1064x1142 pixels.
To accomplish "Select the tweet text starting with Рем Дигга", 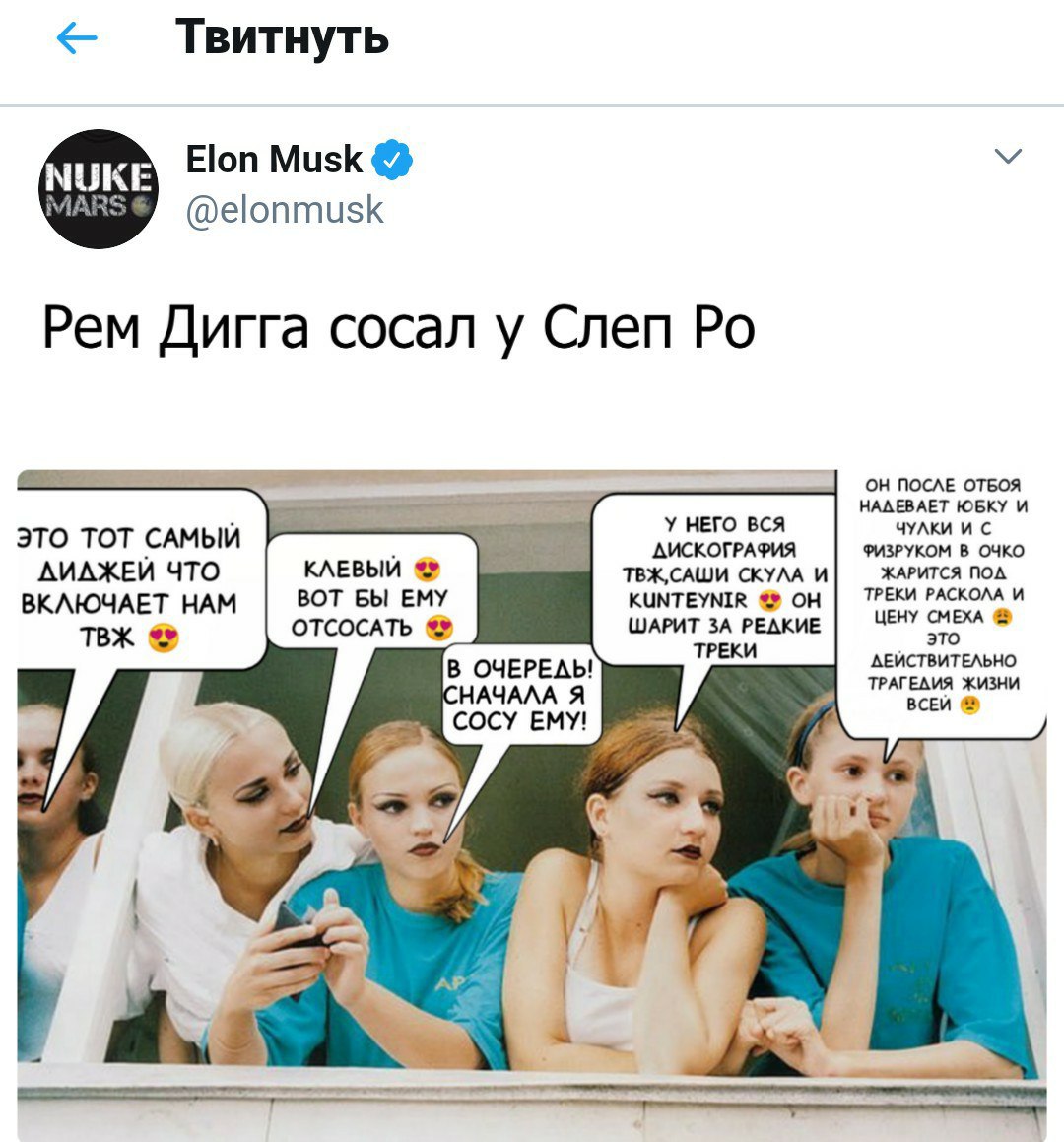I will point(398,329).
